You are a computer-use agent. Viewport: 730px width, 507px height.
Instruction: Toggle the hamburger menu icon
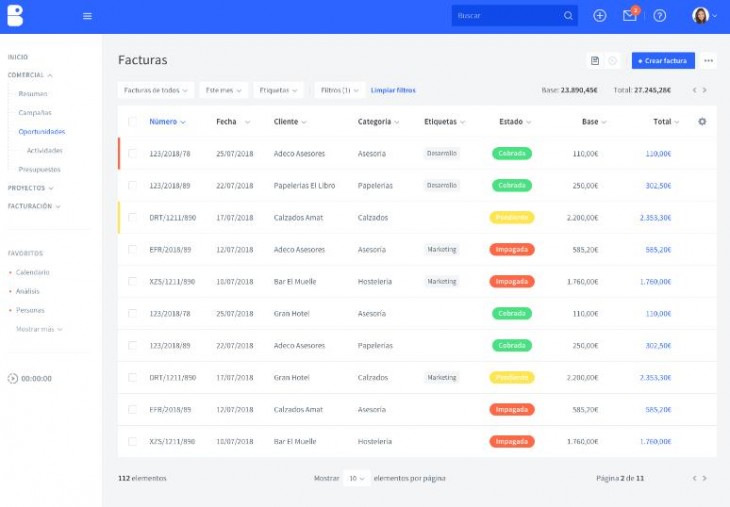coord(87,16)
